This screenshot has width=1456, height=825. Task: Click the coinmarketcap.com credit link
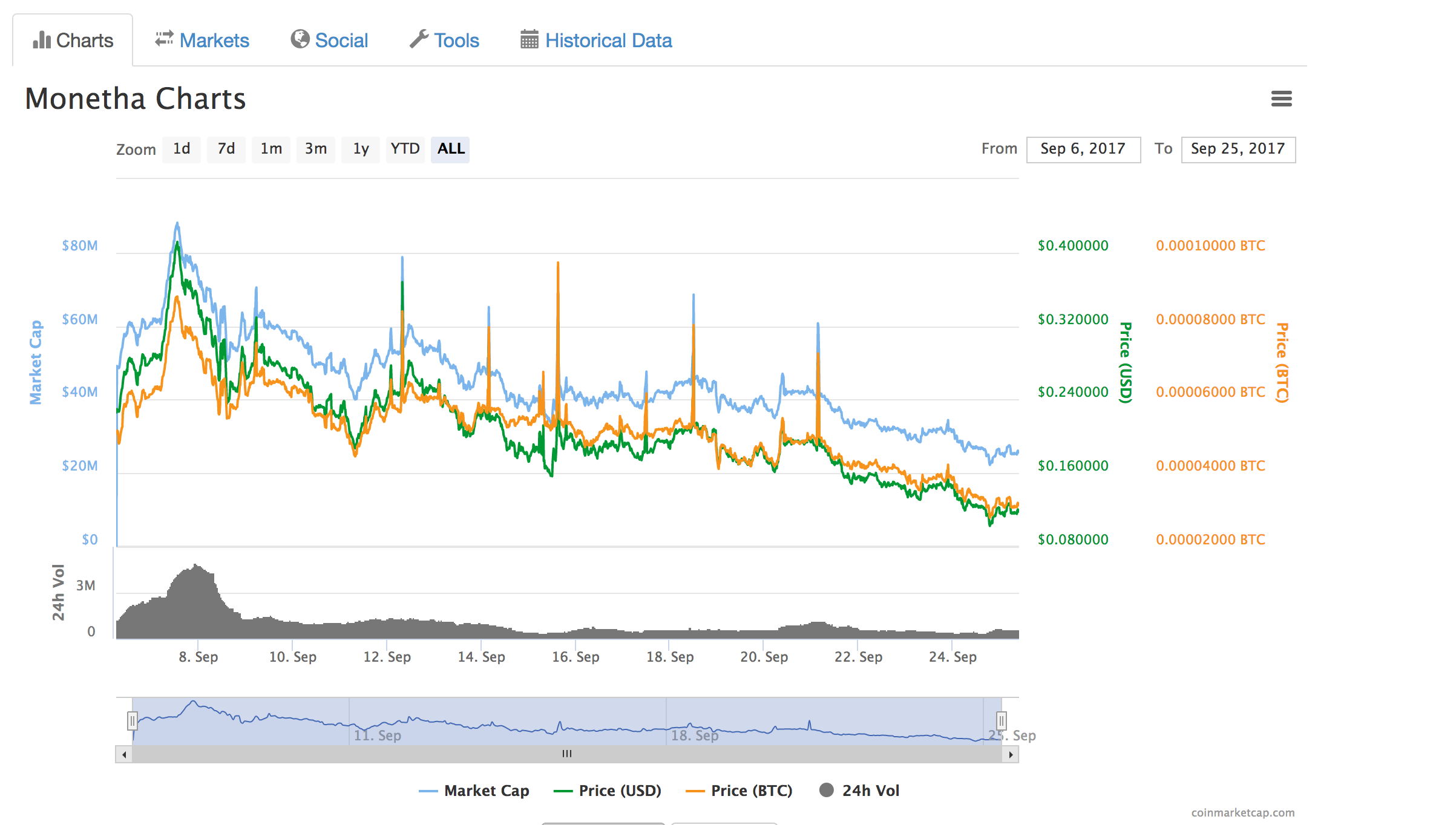1243,812
